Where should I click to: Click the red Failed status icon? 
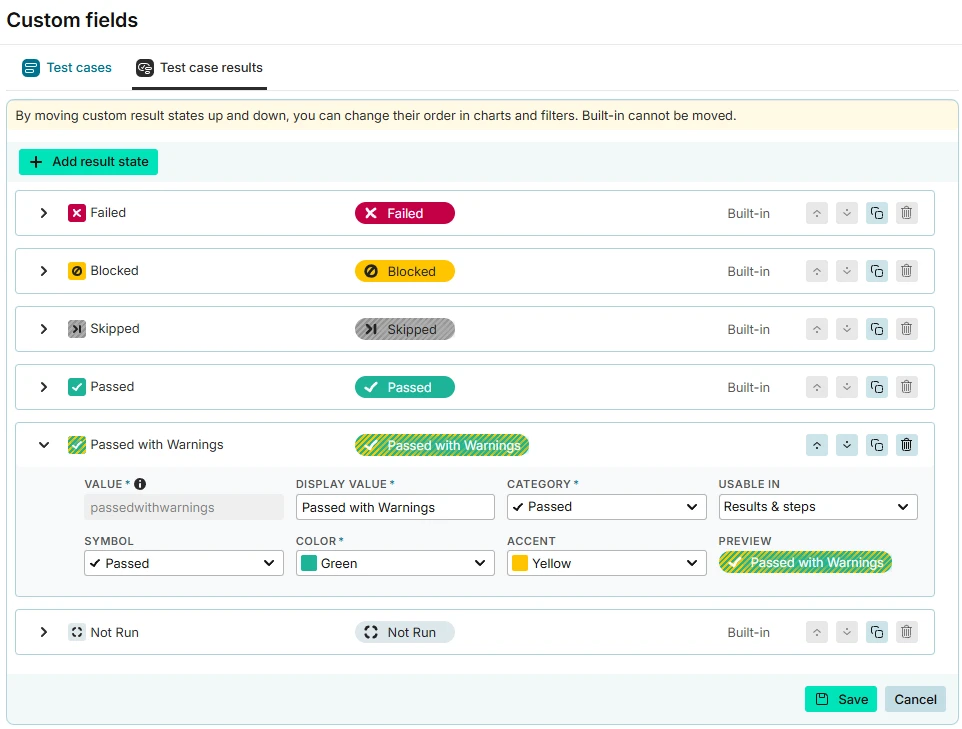[x=77, y=213]
